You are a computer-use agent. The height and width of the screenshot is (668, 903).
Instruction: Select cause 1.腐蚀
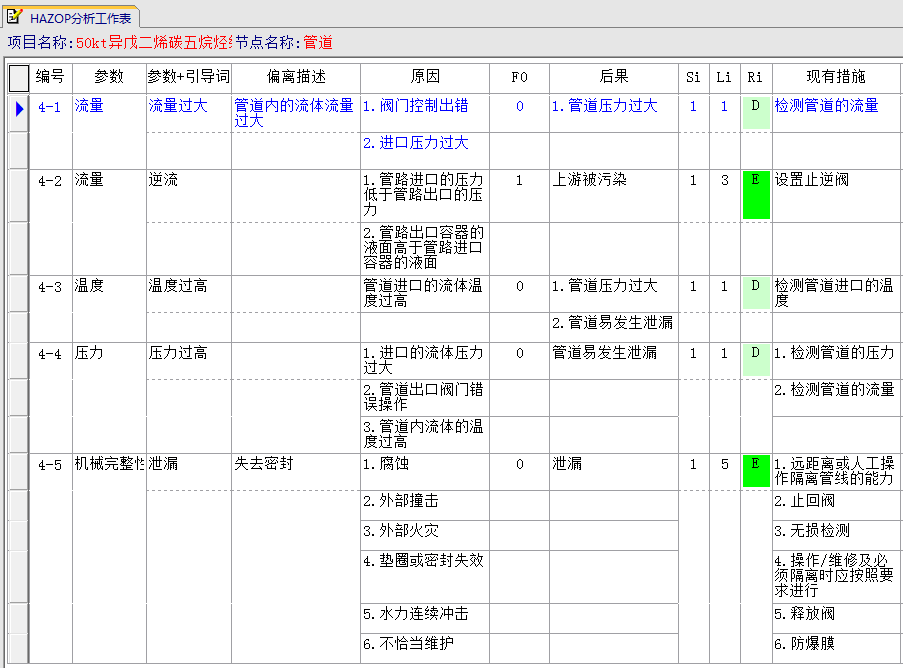click(x=425, y=472)
